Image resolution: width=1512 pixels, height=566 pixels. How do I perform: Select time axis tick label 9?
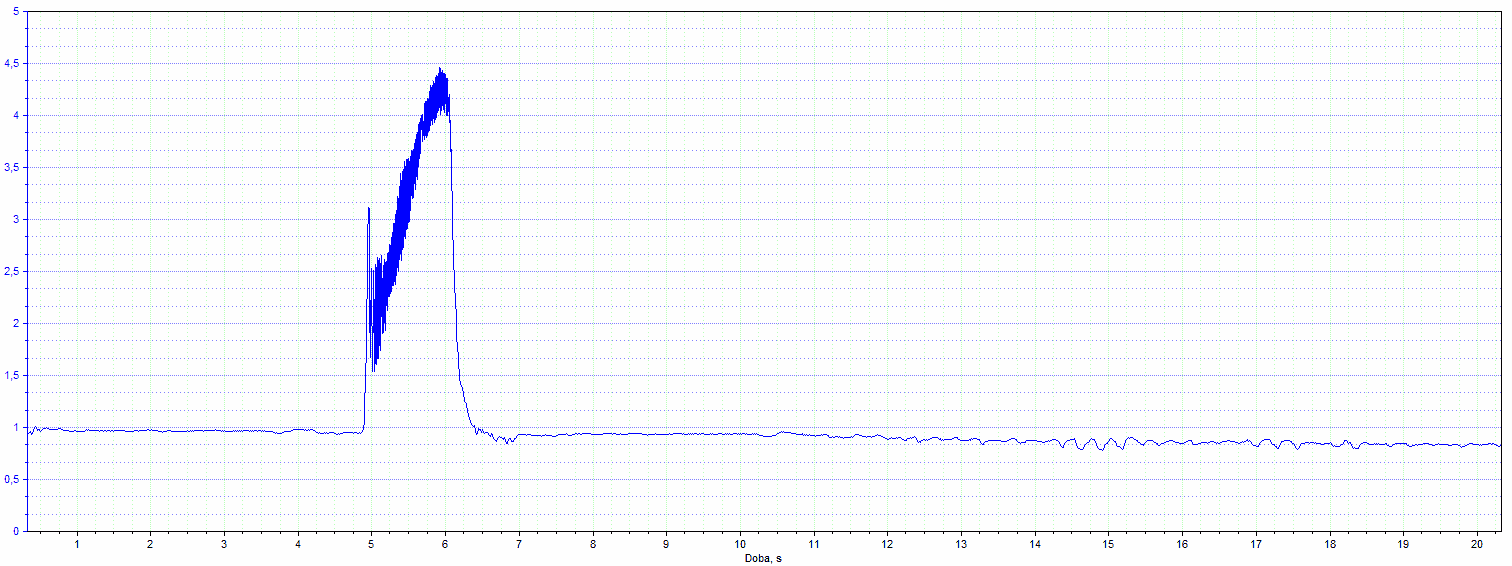point(666,545)
